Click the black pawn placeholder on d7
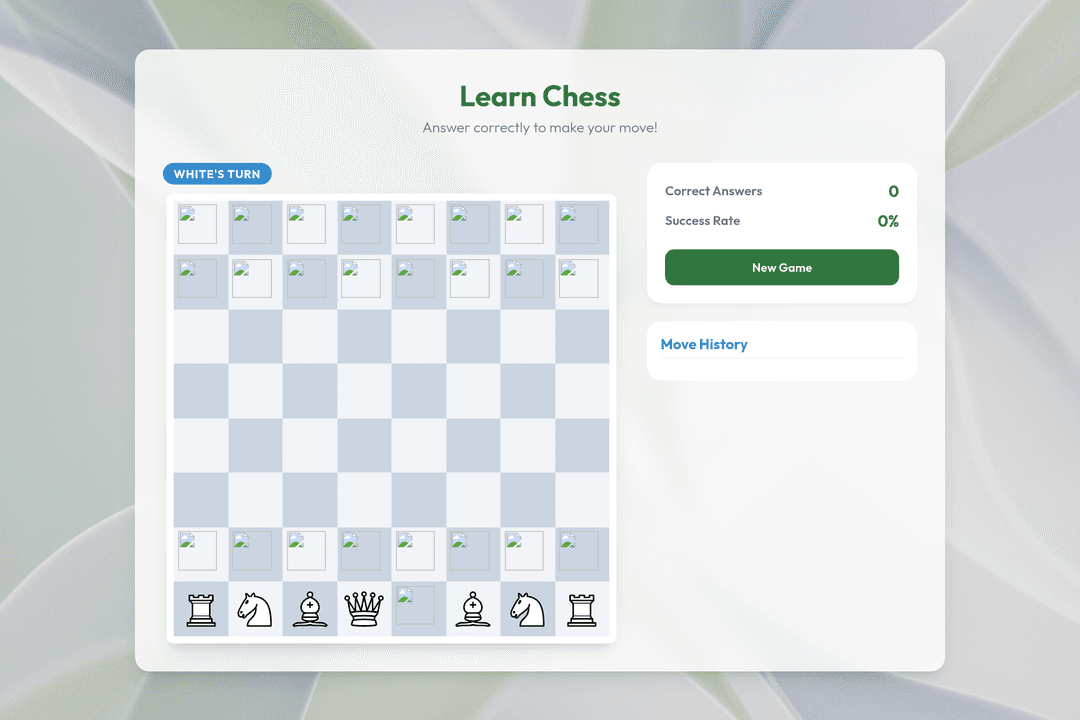1080x720 pixels. [361, 278]
